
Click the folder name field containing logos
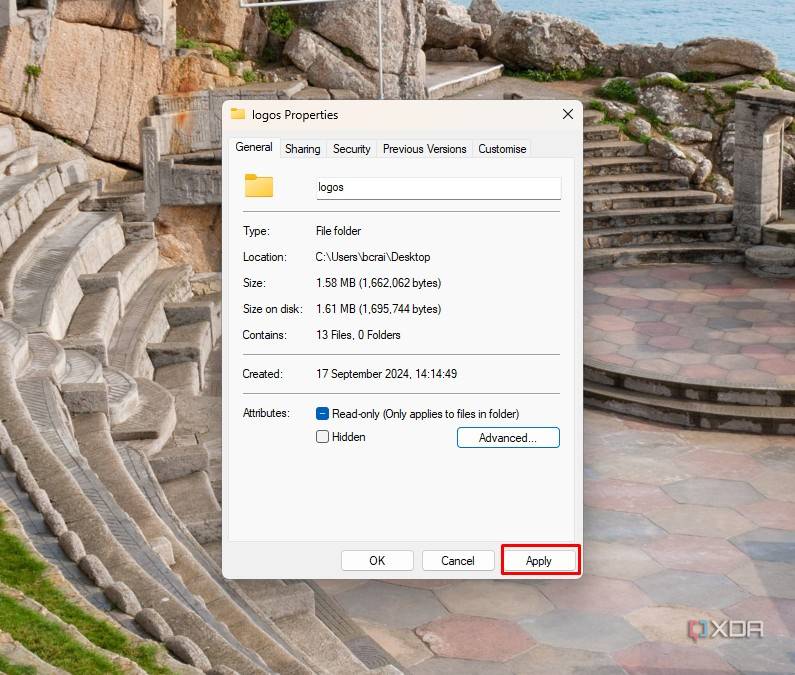click(x=439, y=188)
